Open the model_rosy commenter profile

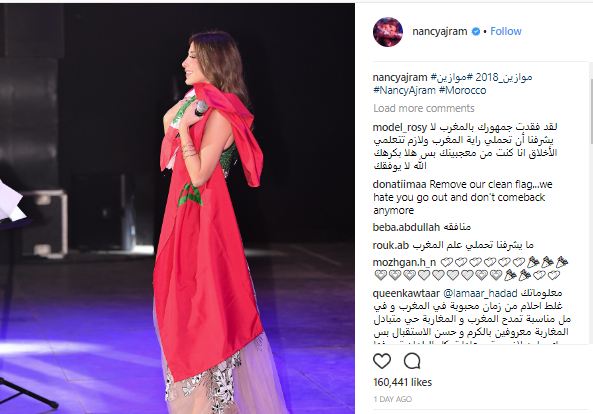400,127
